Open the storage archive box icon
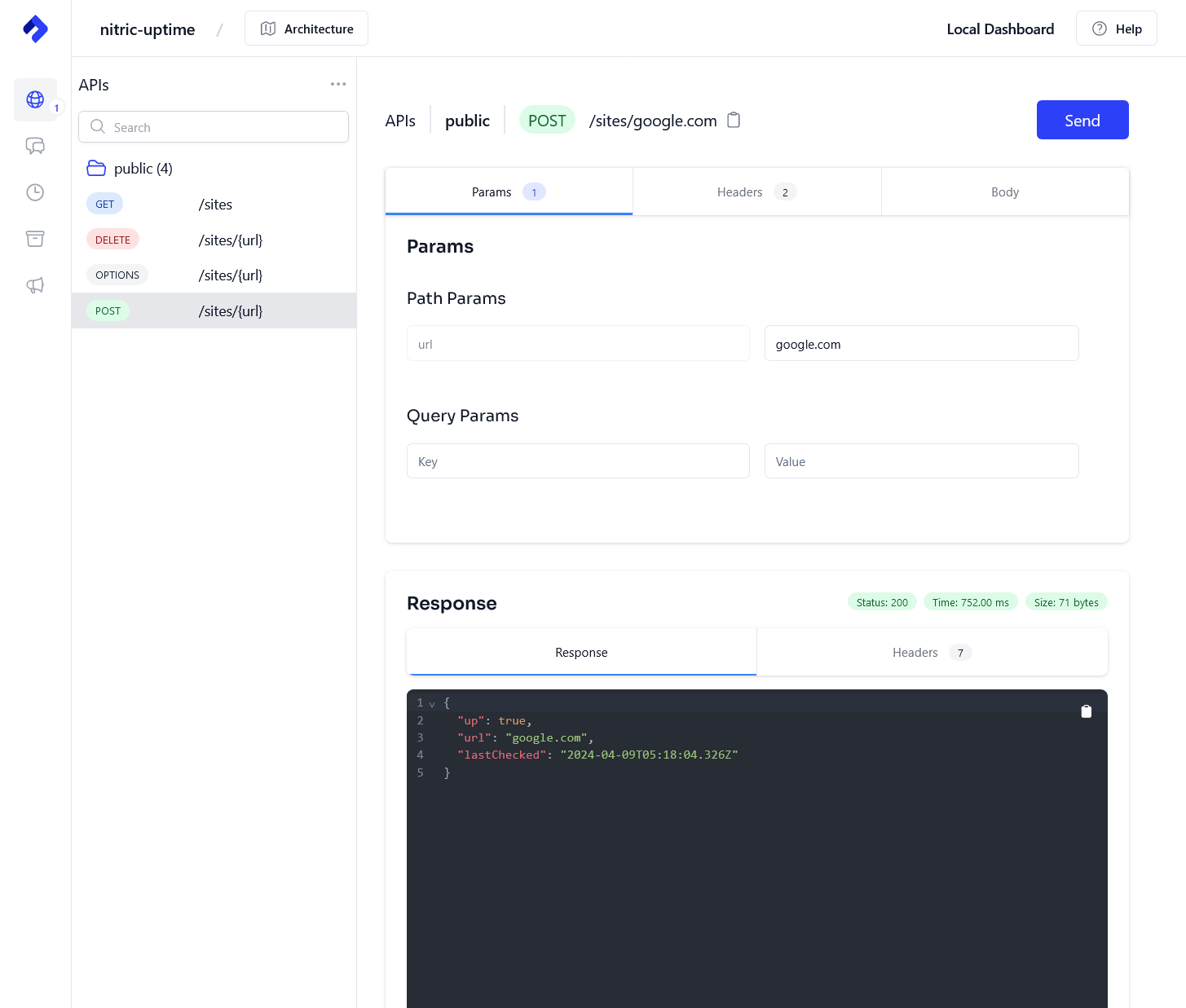Viewport: 1186px width, 1008px height. coord(35,239)
